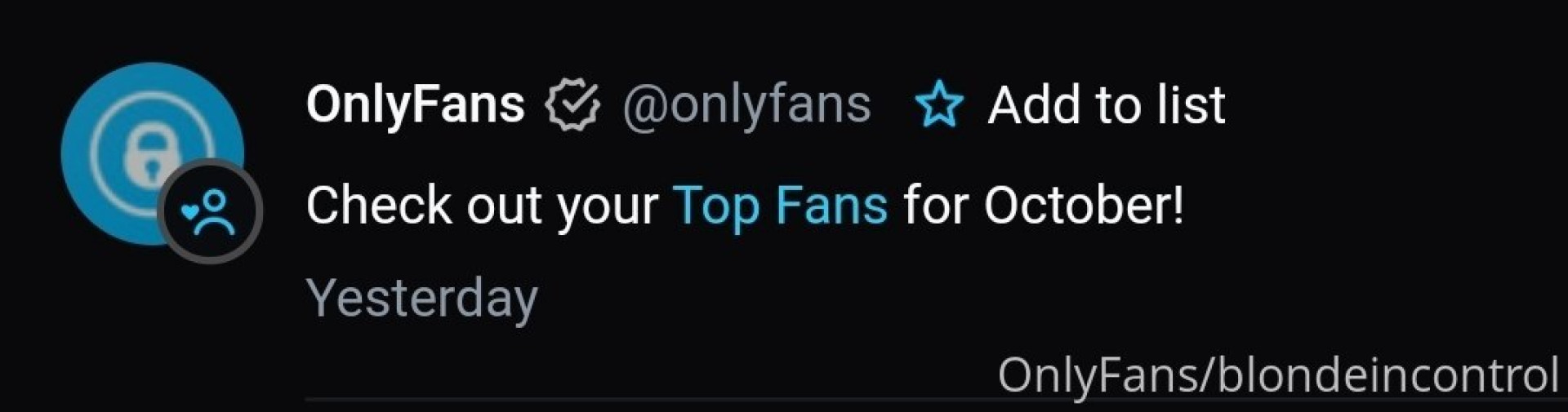Click the word 'blondeincontrol' in the watermark

pyautogui.click(x=1388, y=375)
